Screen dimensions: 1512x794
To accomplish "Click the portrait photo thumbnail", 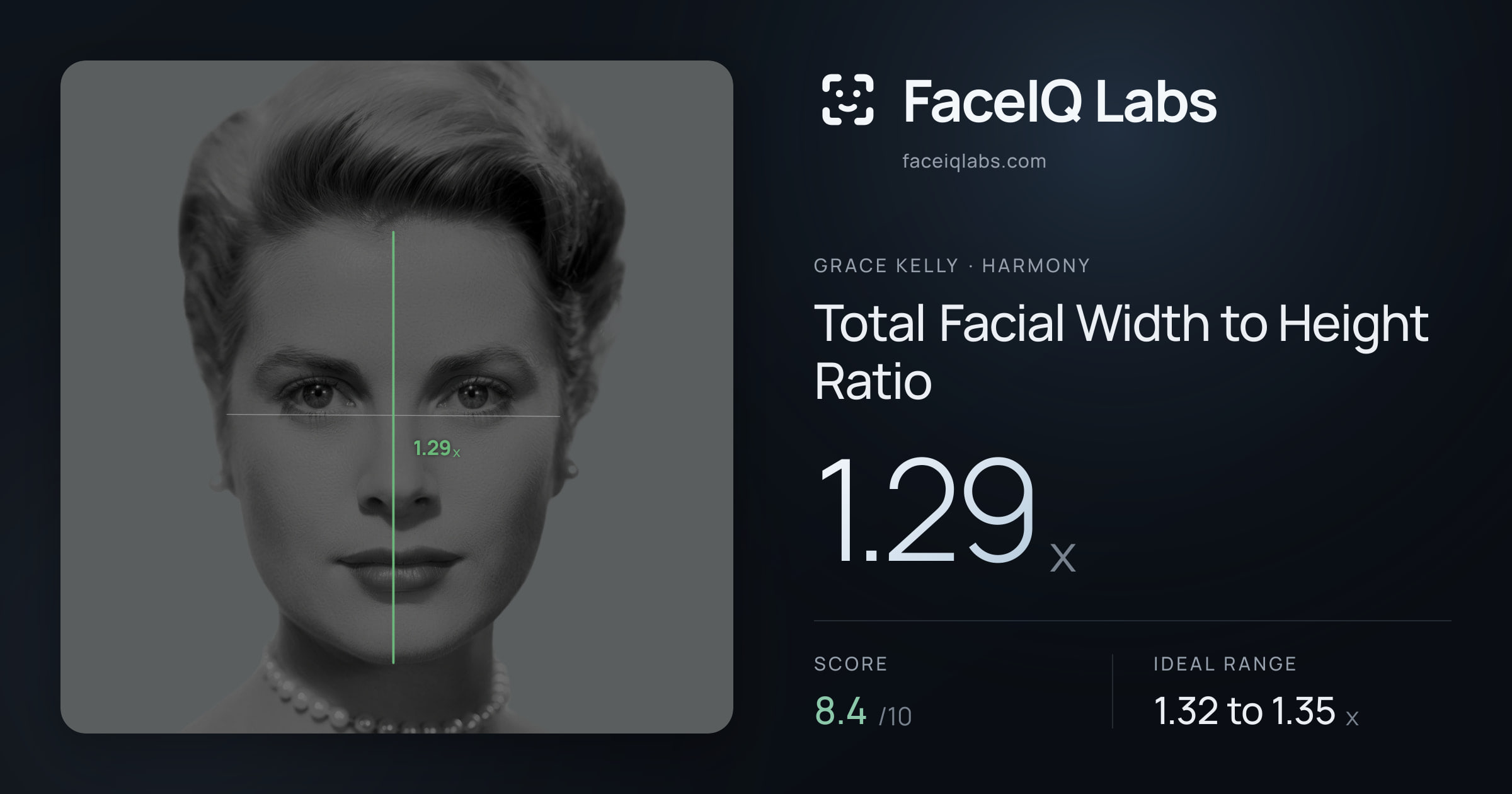I will click(x=397, y=397).
